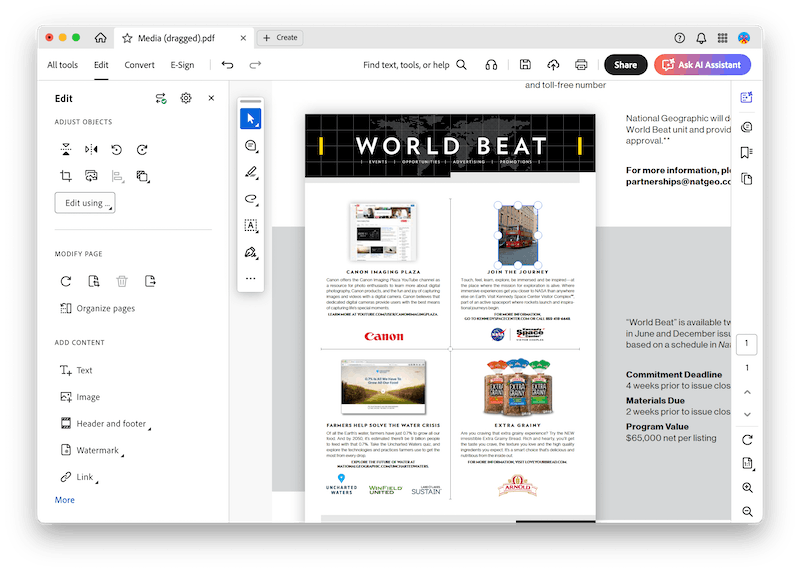800x572 pixels.
Task: Close the Edit panel
Action: point(211,98)
